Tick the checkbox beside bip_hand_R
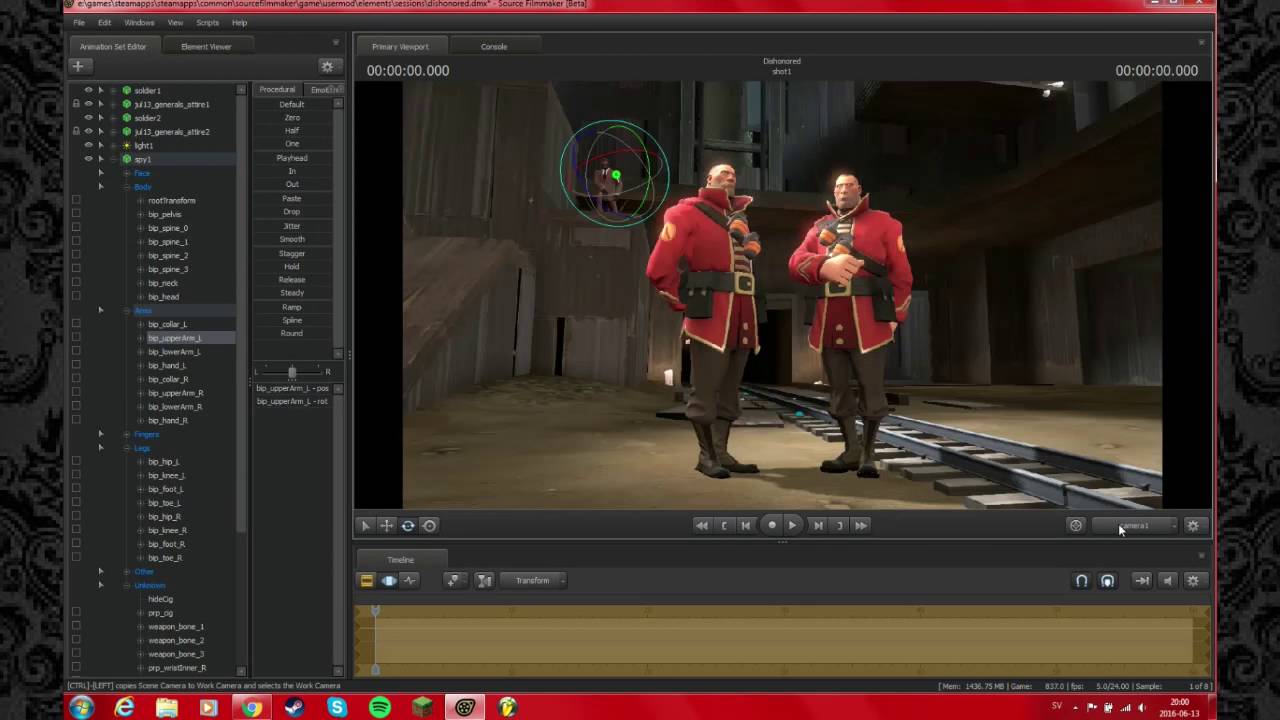Viewport: 1280px width, 720px height. [x=76, y=420]
